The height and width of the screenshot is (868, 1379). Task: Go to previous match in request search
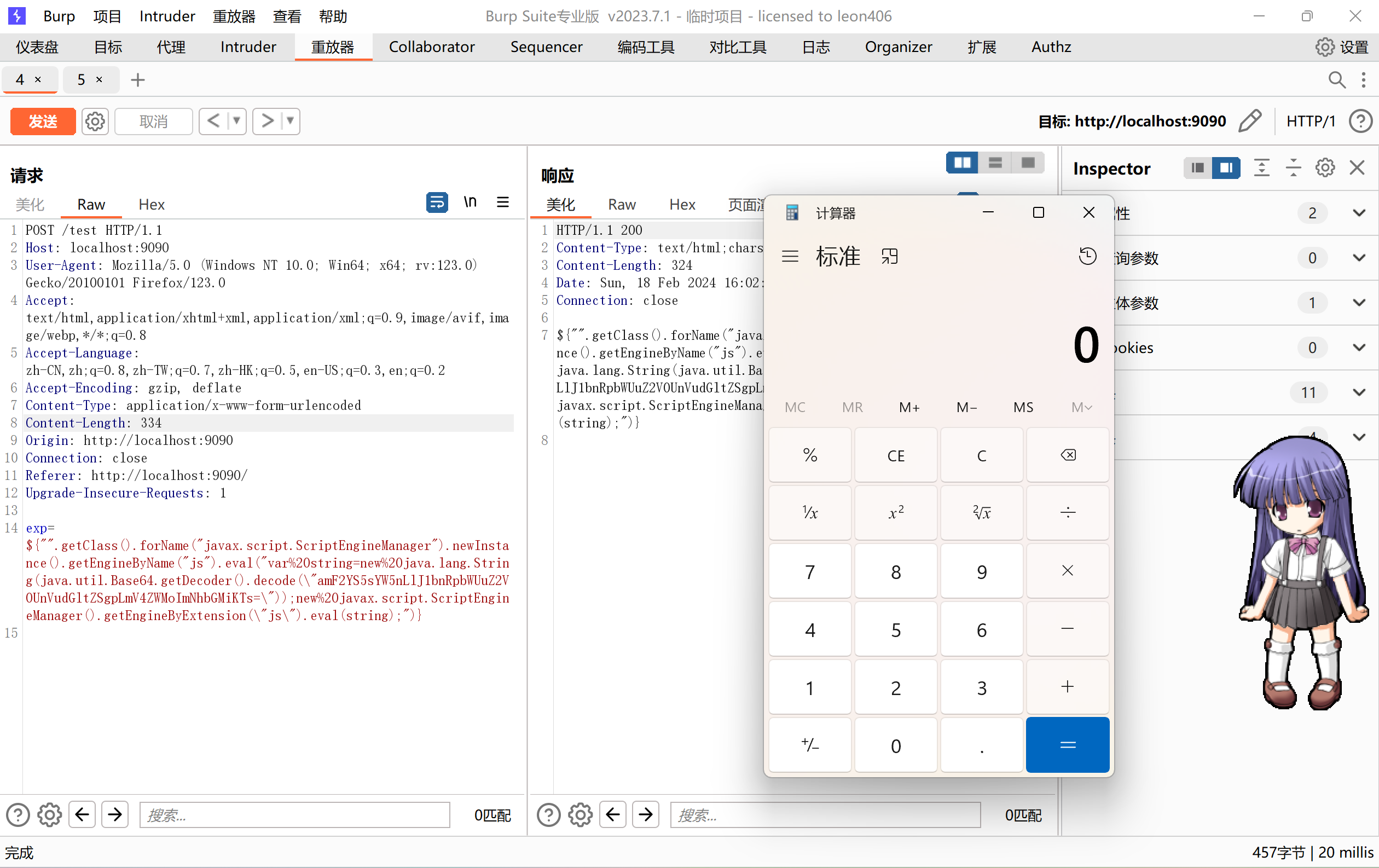tap(82, 815)
